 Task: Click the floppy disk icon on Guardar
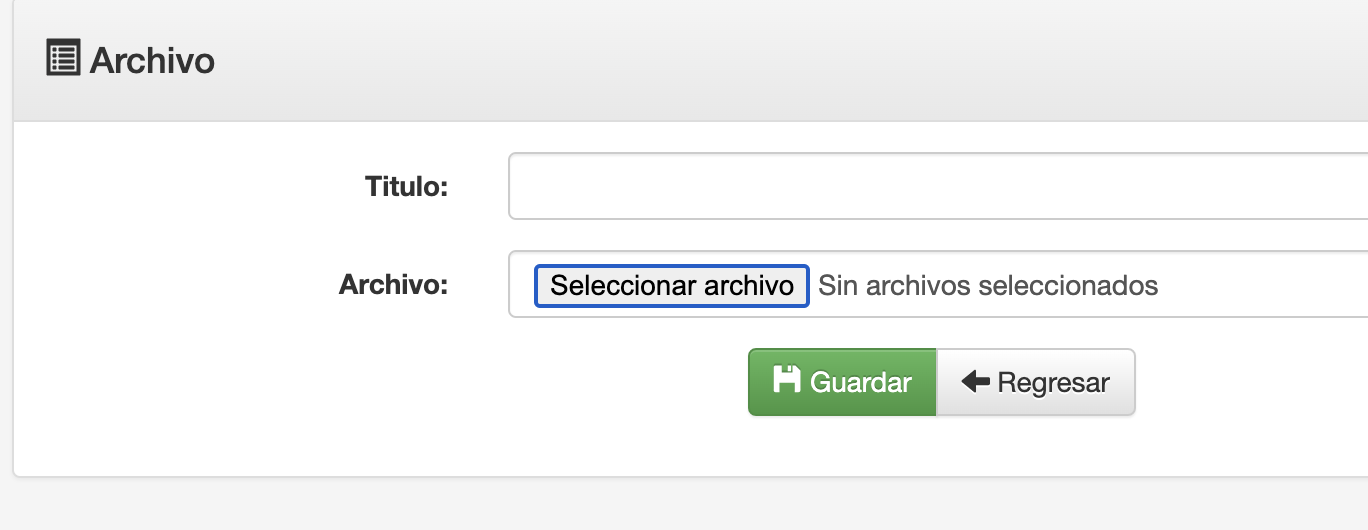[787, 380]
